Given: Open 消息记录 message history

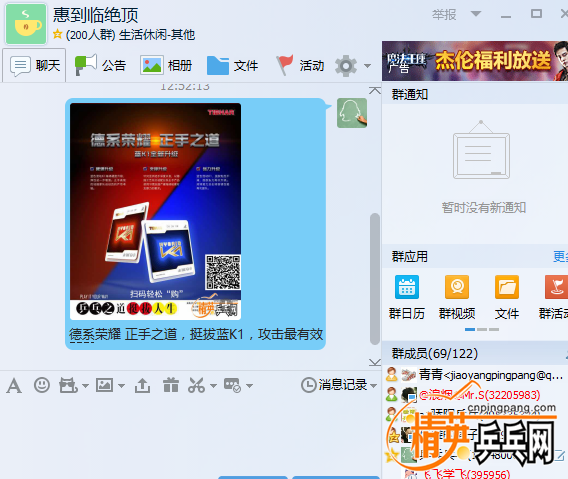Looking at the screenshot, I should pyautogui.click(x=334, y=385).
